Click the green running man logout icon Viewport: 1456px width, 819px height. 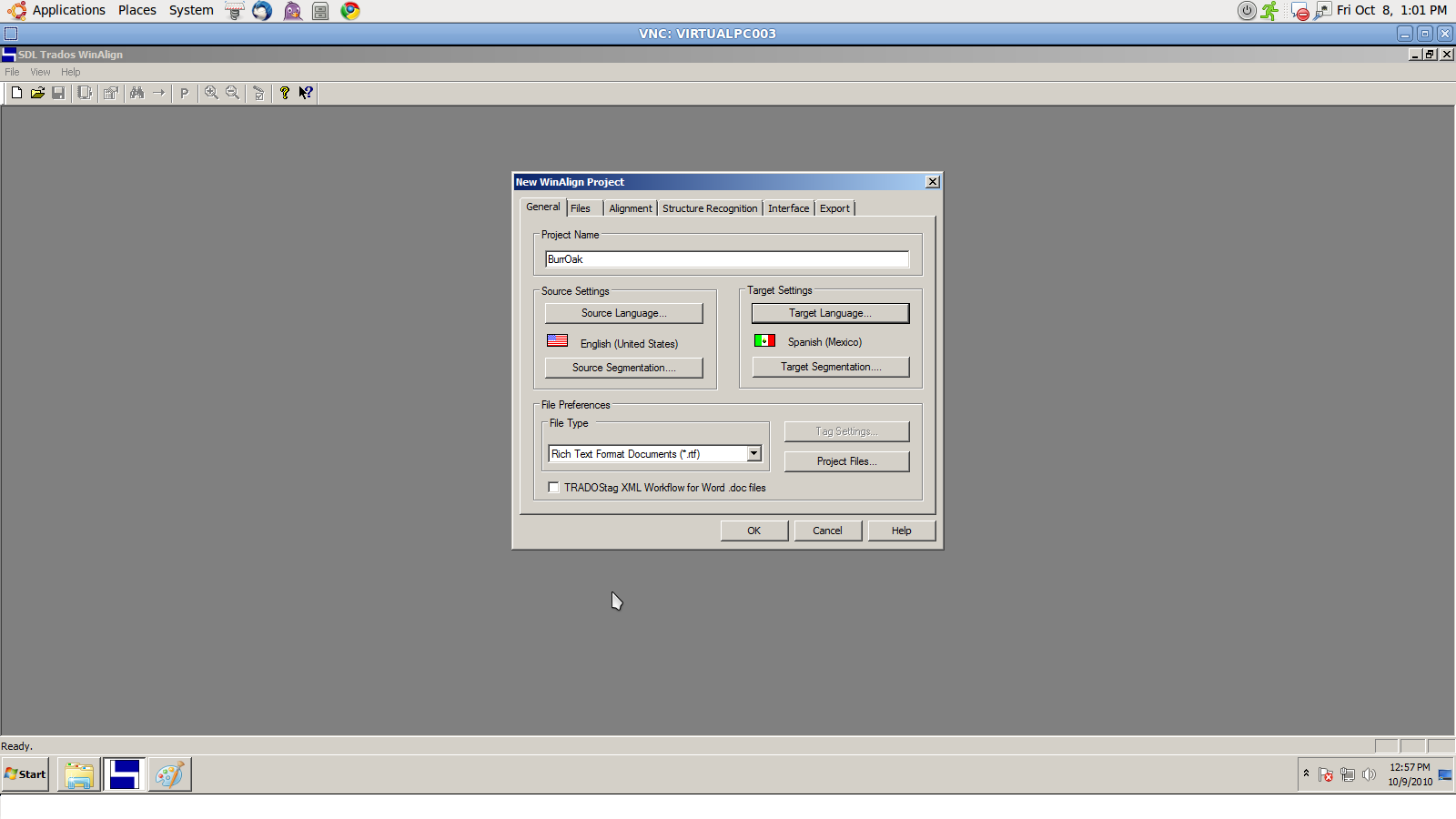(x=1269, y=11)
